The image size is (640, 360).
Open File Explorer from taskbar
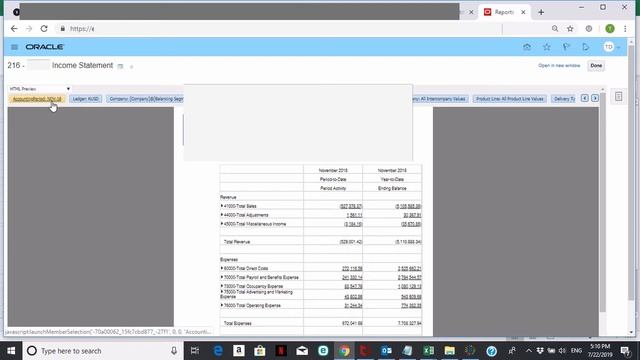(x=449, y=351)
